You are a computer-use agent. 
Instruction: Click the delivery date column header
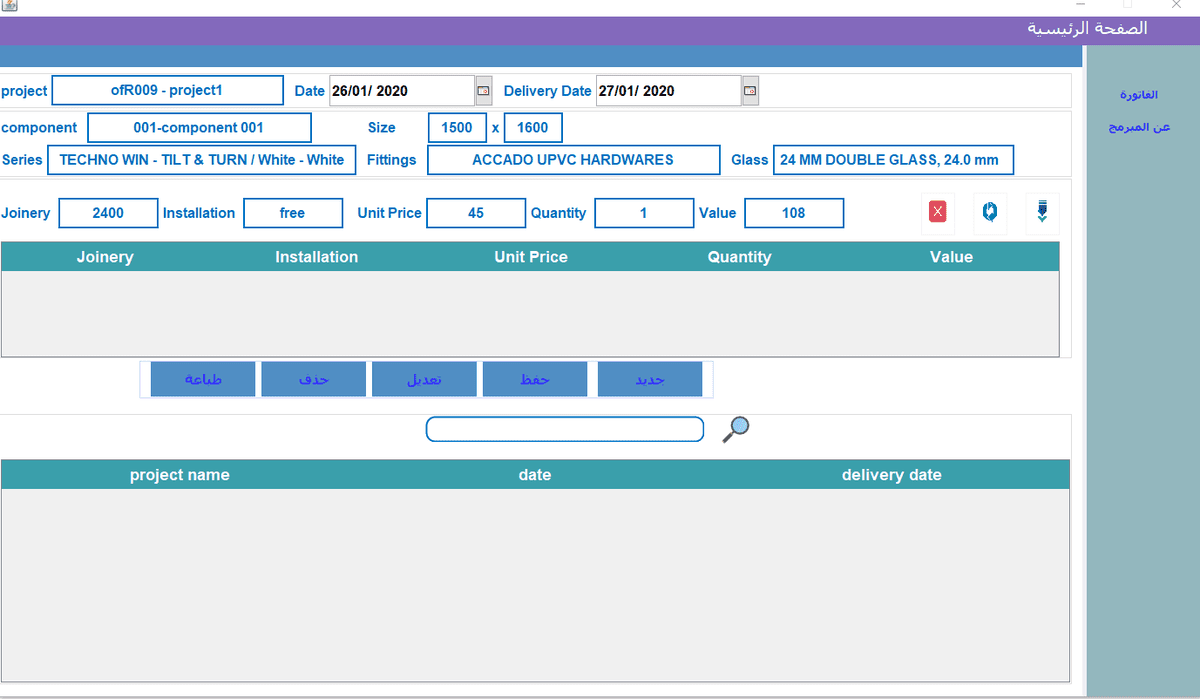(x=892, y=475)
